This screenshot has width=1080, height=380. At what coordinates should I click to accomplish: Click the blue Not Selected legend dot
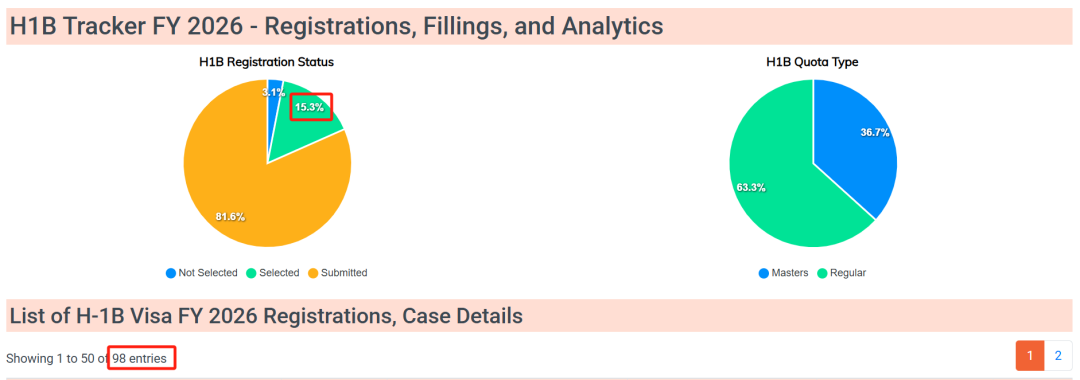point(171,273)
